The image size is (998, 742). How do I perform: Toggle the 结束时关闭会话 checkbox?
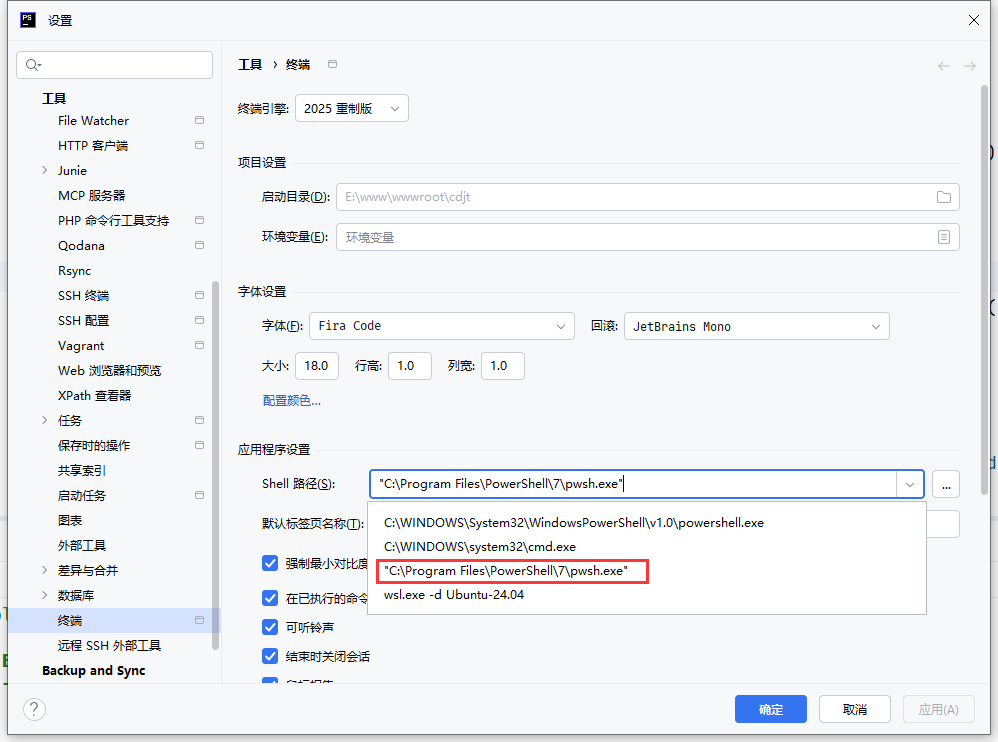point(270,657)
